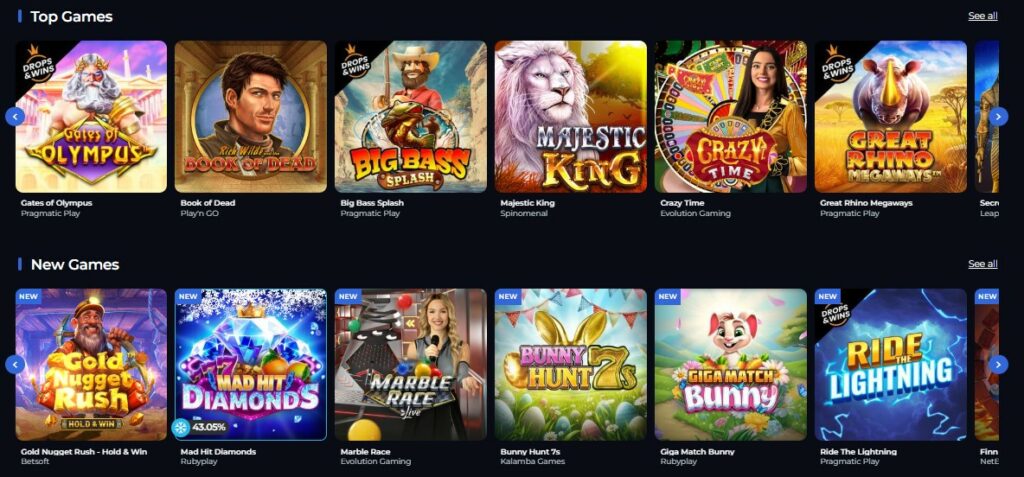Viewport: 1024px width, 477px height.
Task: Open See all for New Games
Action: [x=982, y=264]
